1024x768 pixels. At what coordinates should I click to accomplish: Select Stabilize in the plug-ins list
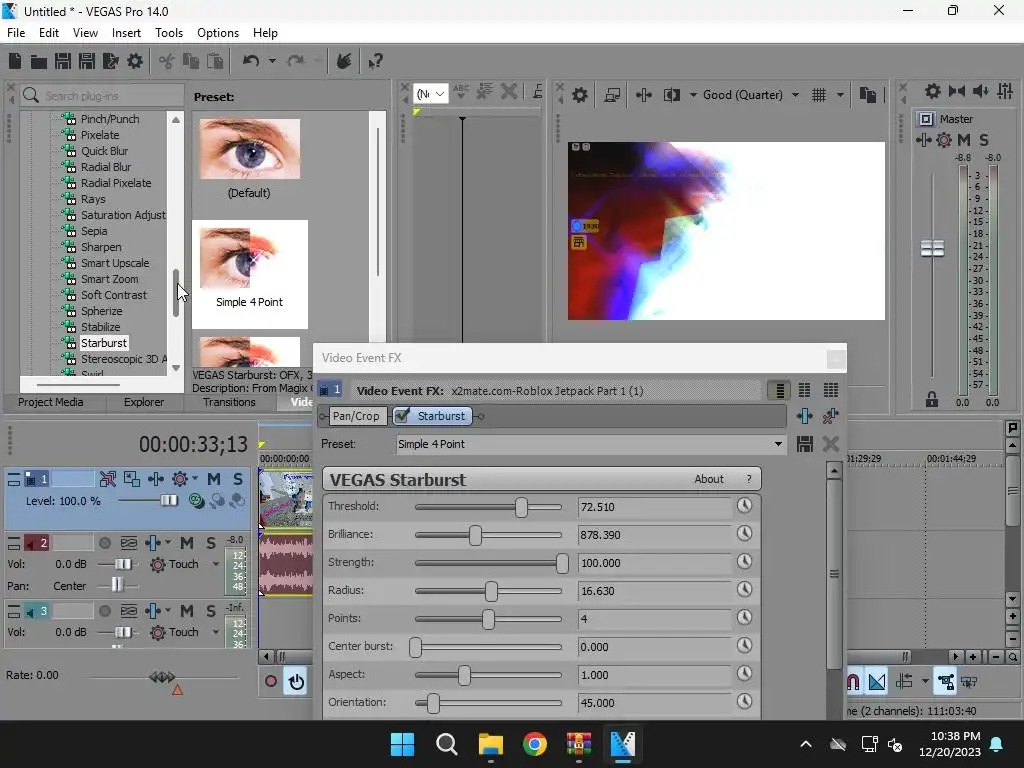coord(100,327)
